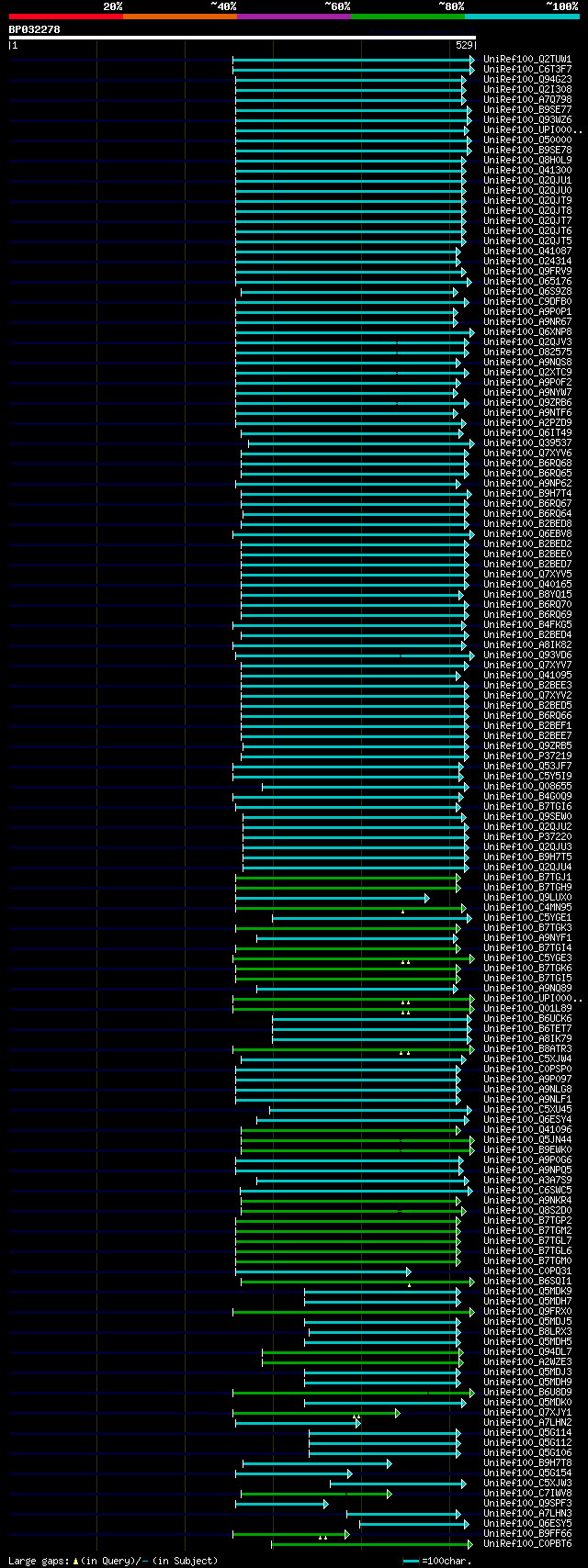588x1568 pixels.
Task: Click label UniRef100_Q9ZRB6
Action: [527, 402]
